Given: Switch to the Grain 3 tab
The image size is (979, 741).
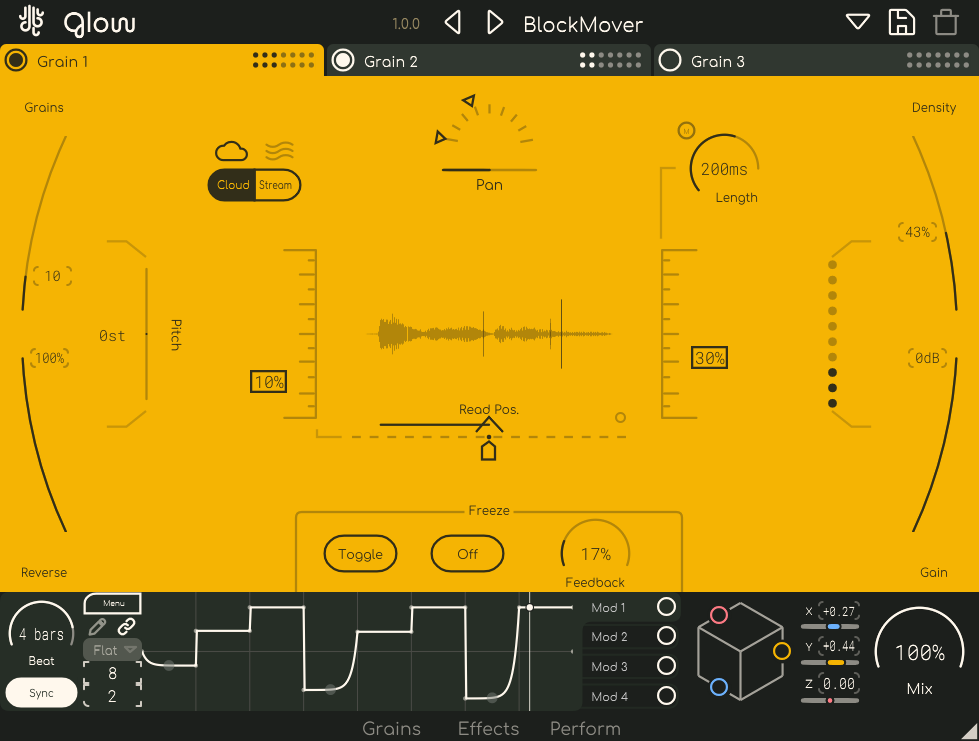Looking at the screenshot, I should pyautogui.click(x=815, y=61).
